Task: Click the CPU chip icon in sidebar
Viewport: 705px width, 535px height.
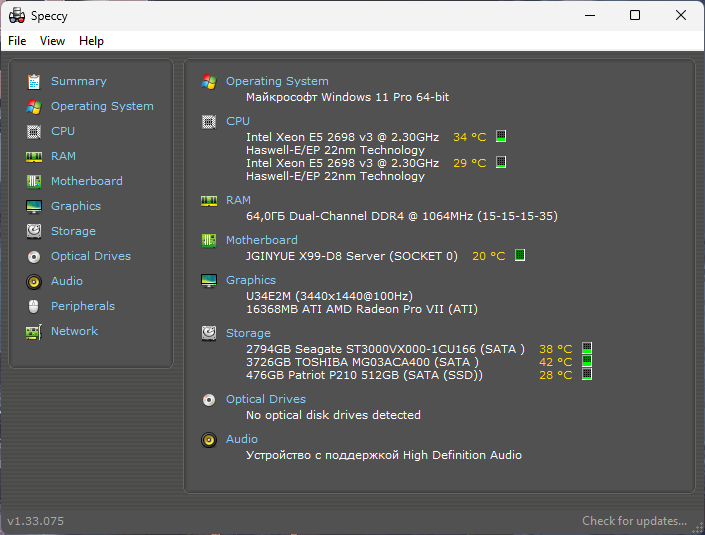Action: [x=34, y=131]
